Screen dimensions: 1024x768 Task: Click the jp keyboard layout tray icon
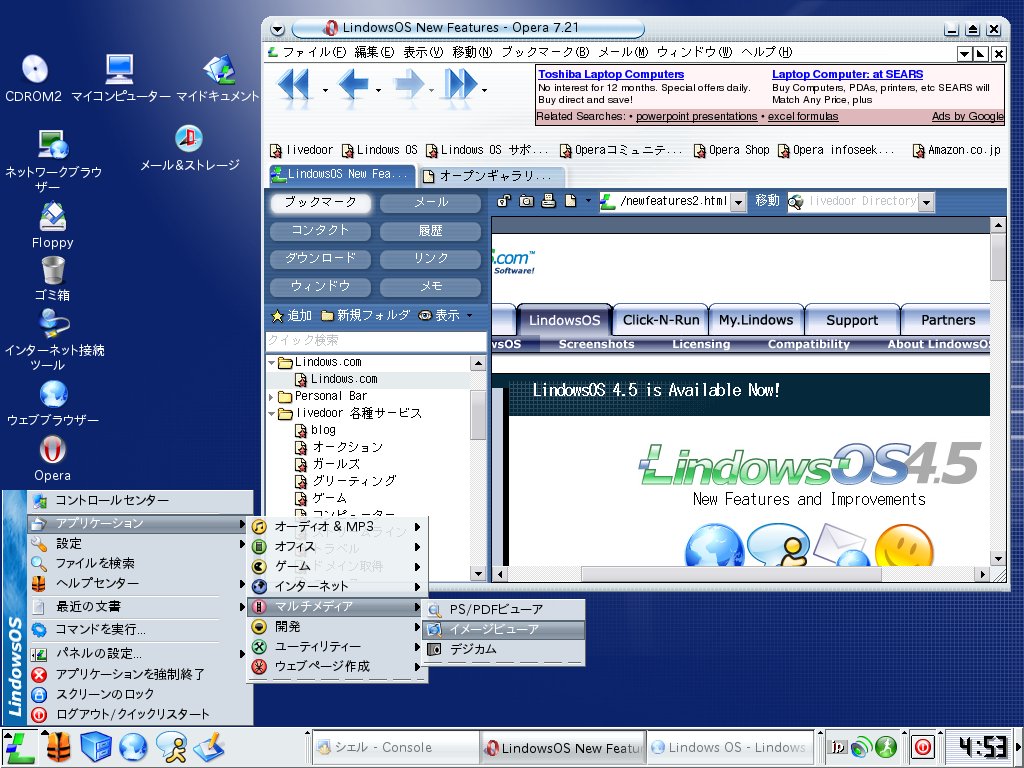837,746
